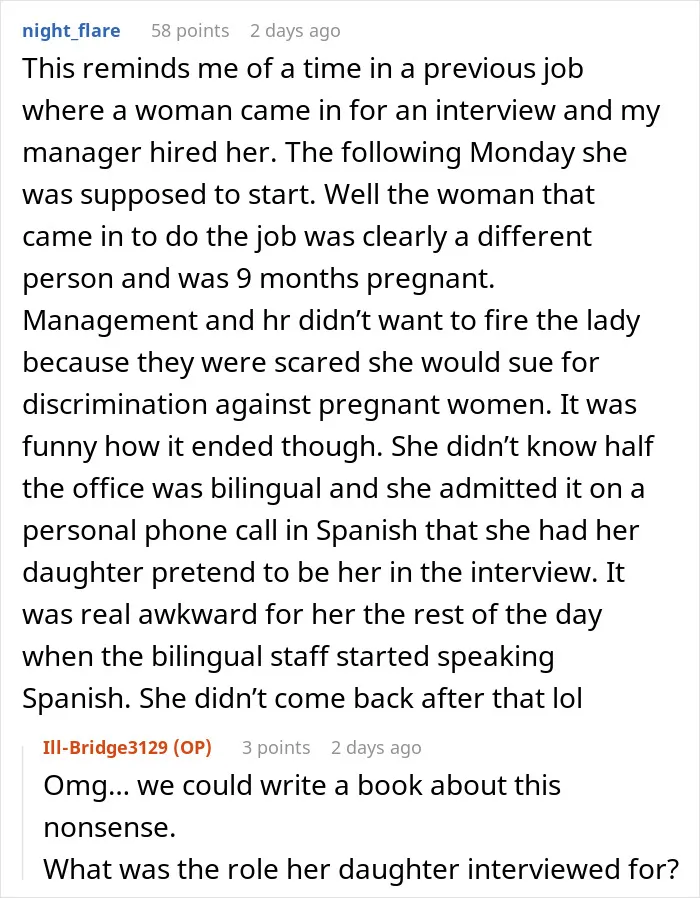This screenshot has height=898, width=700.
Task: Click the 3 points score label
Action: 276,747
